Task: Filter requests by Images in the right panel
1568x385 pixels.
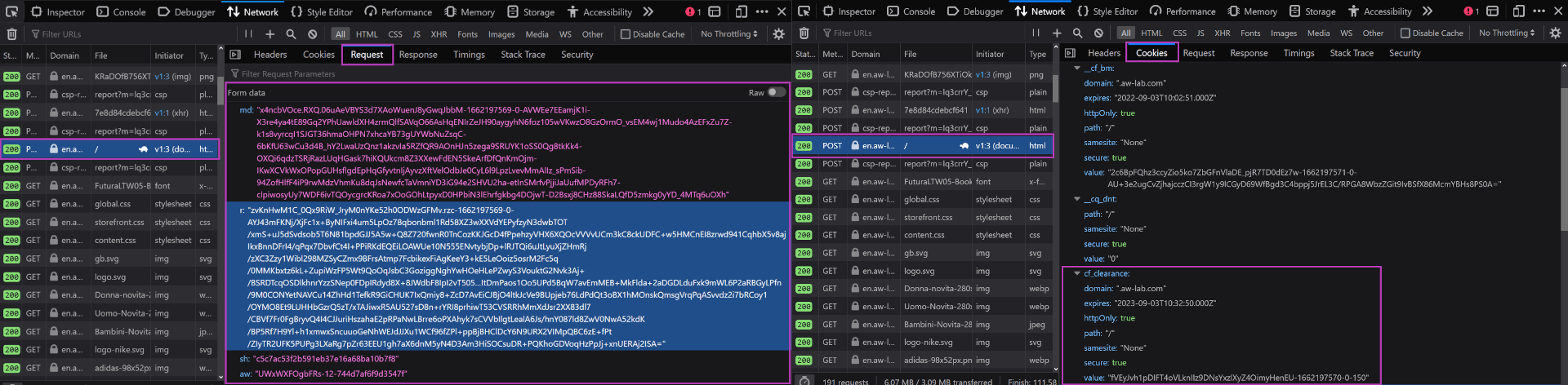Action: pyautogui.click(x=1283, y=33)
